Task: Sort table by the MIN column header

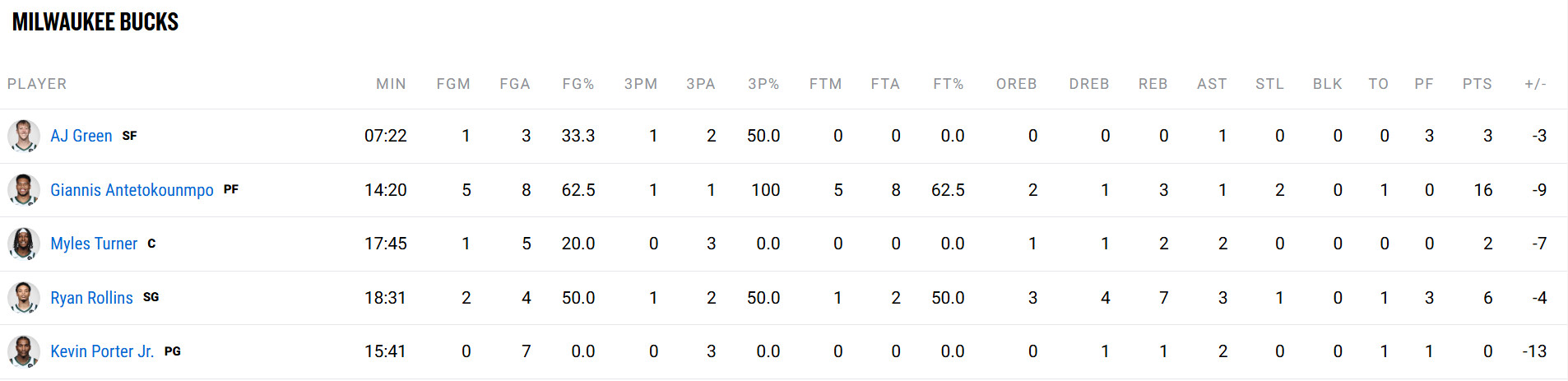Action: [x=391, y=84]
